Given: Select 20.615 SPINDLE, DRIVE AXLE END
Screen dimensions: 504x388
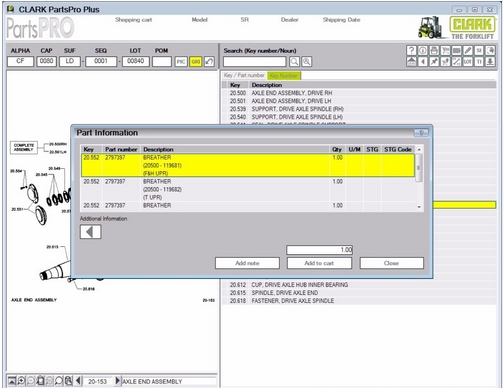Looking at the screenshot, I should click(359, 293).
